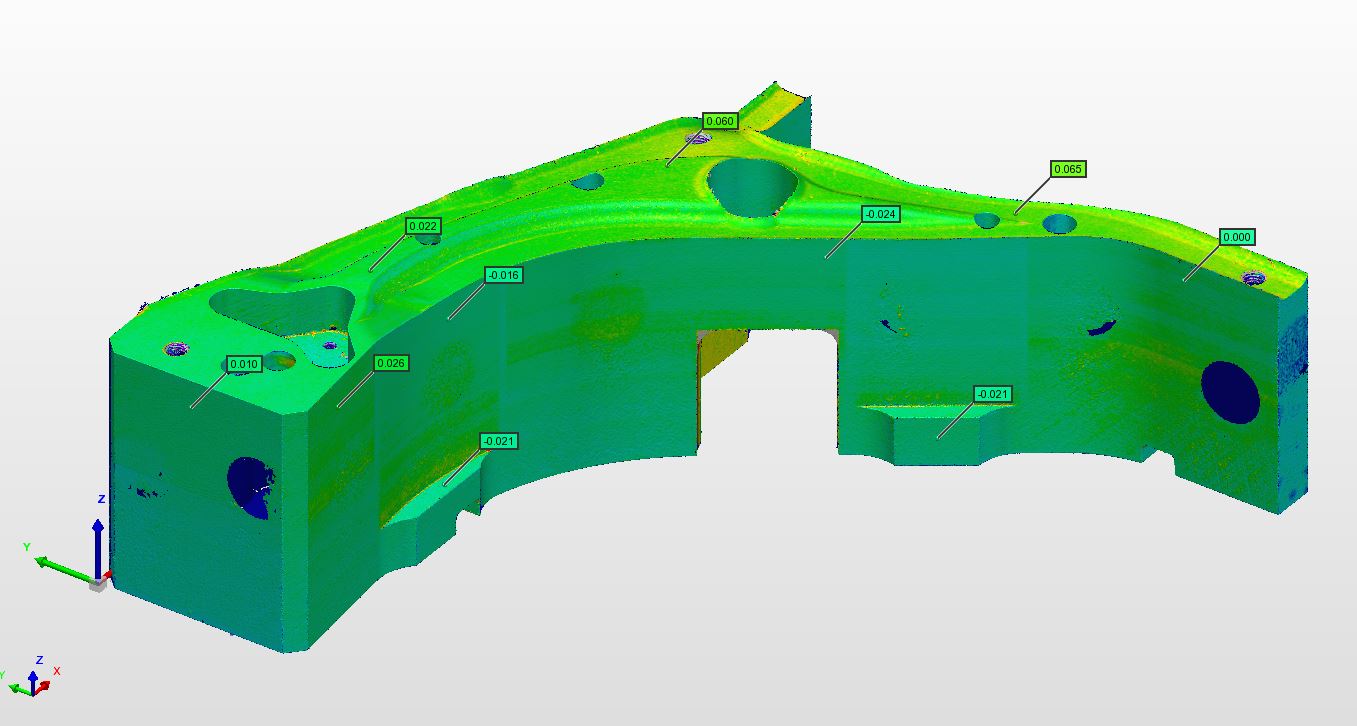Select the 0.060 deviation label
Viewport: 1357px width, 726px height.
coord(720,122)
